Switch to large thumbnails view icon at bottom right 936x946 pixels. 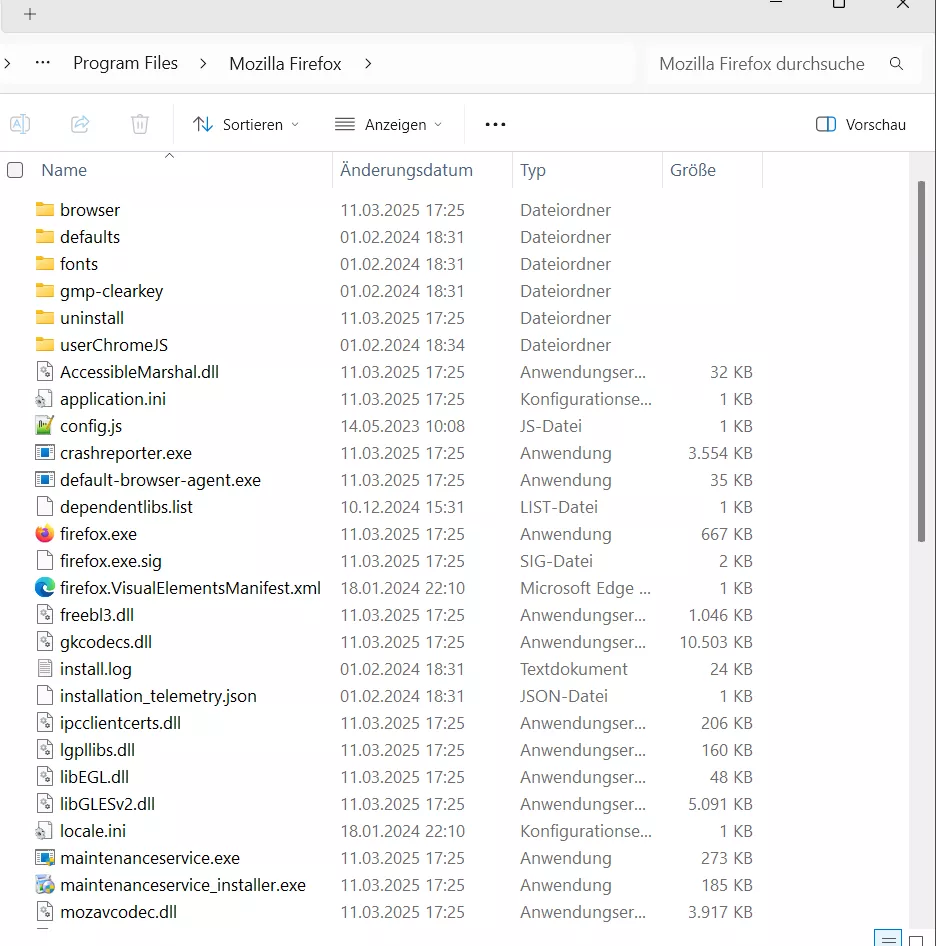[916, 940]
